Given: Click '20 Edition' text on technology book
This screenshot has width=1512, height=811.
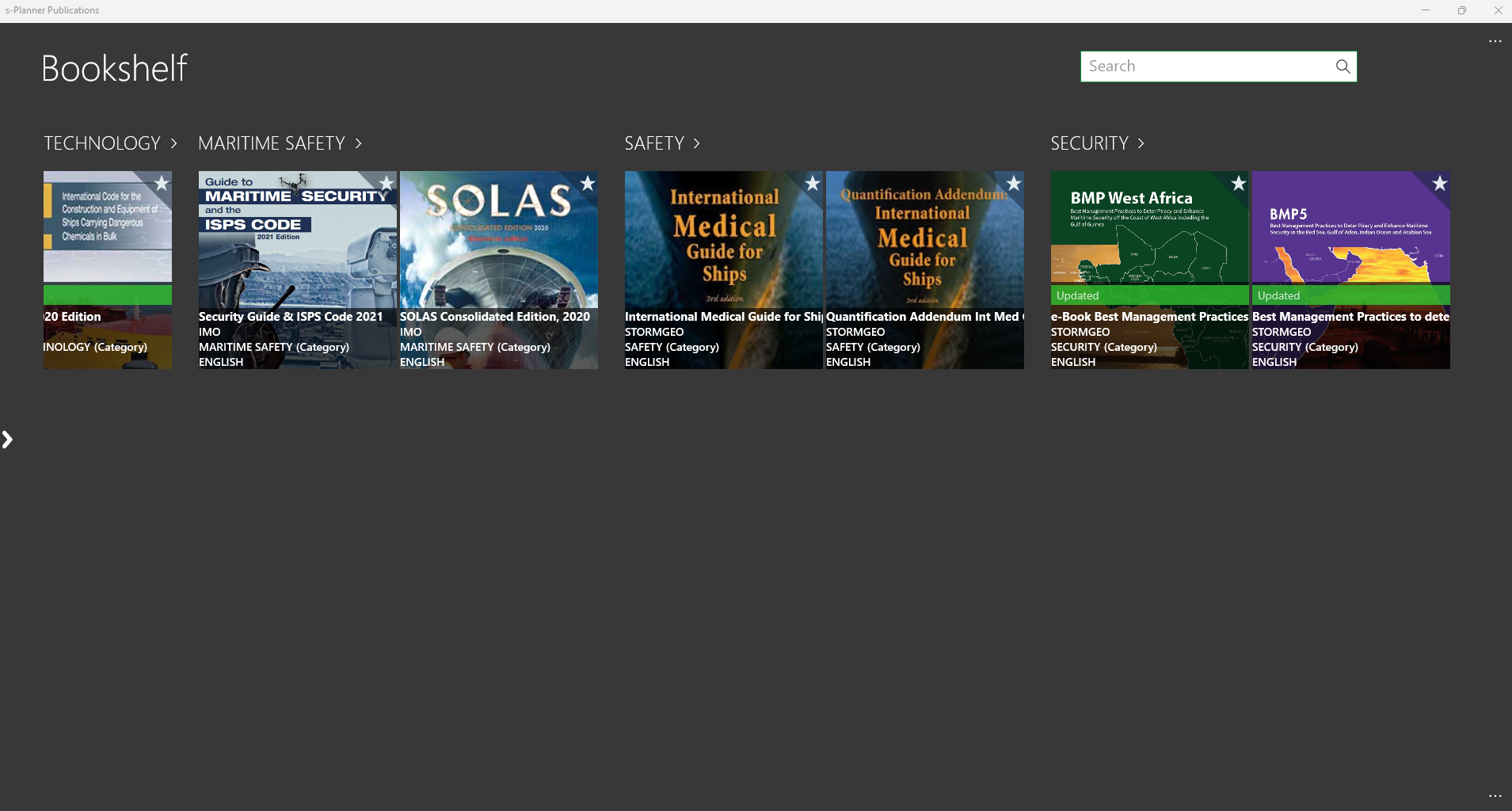Looking at the screenshot, I should click(72, 317).
